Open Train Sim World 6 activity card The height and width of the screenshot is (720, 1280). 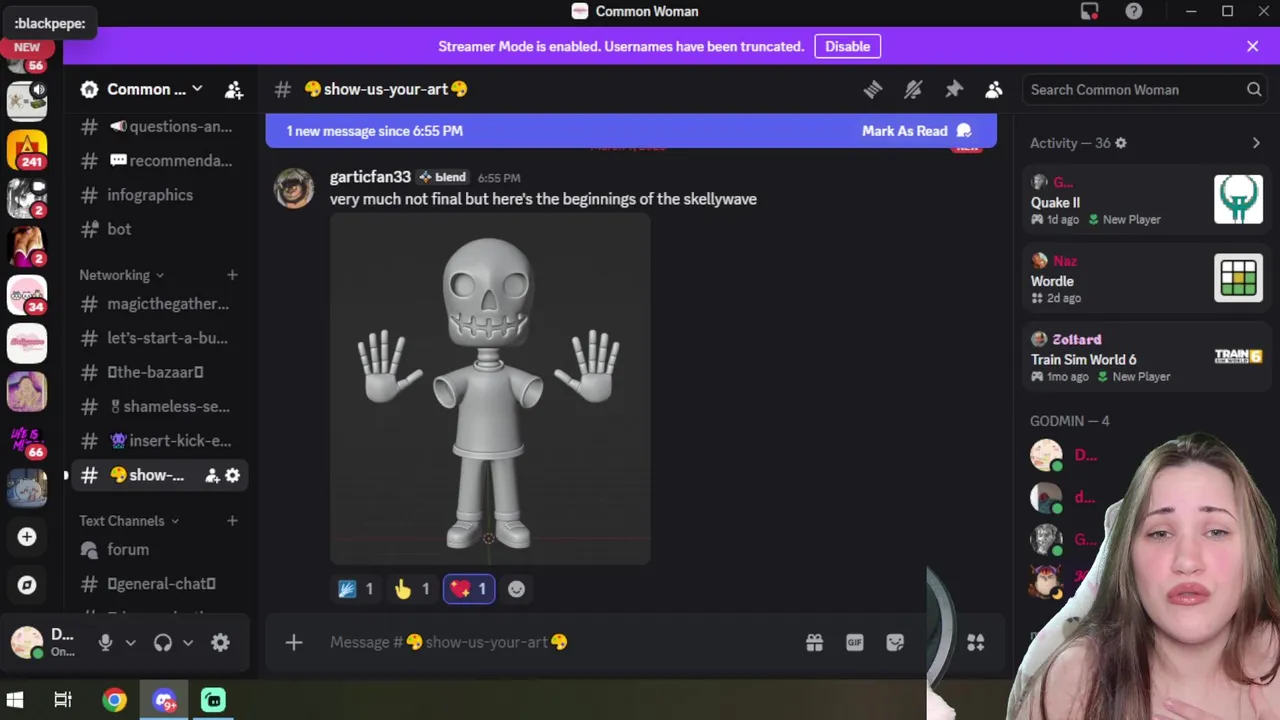(1148, 357)
